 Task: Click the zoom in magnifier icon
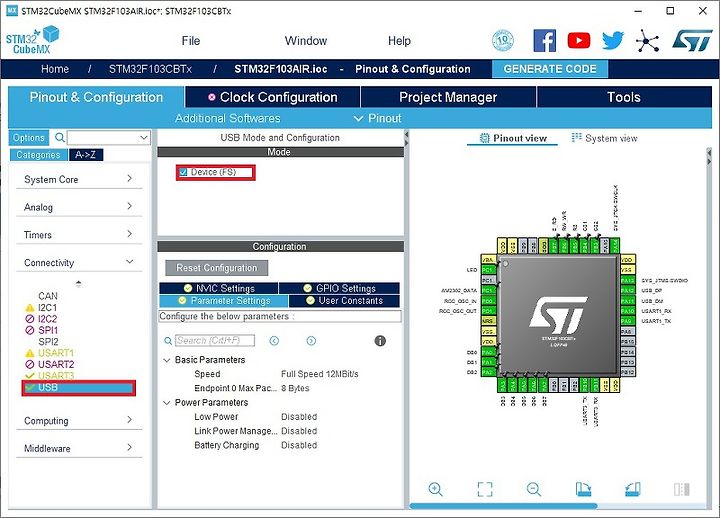point(435,489)
